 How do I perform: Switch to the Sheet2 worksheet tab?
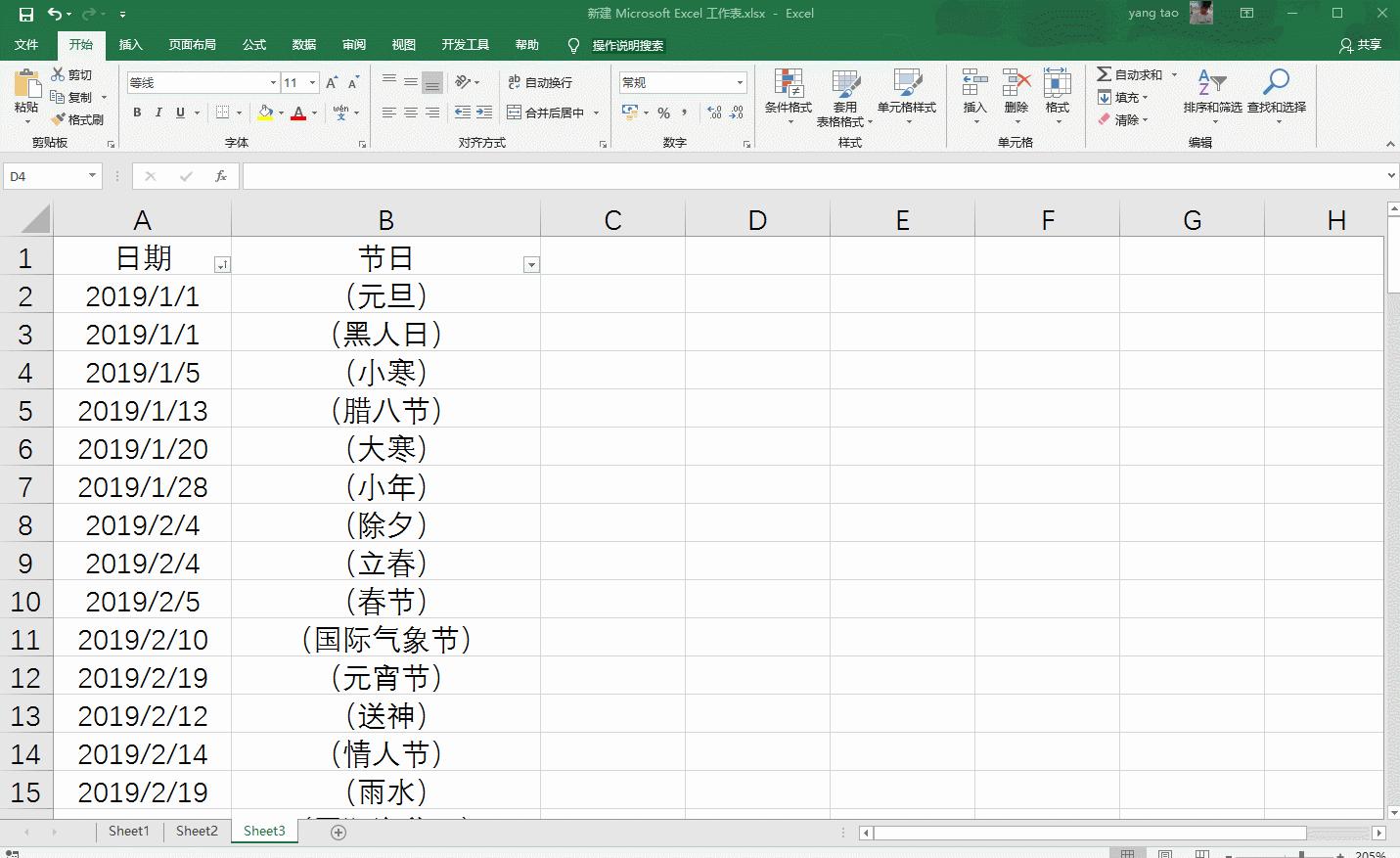(196, 831)
